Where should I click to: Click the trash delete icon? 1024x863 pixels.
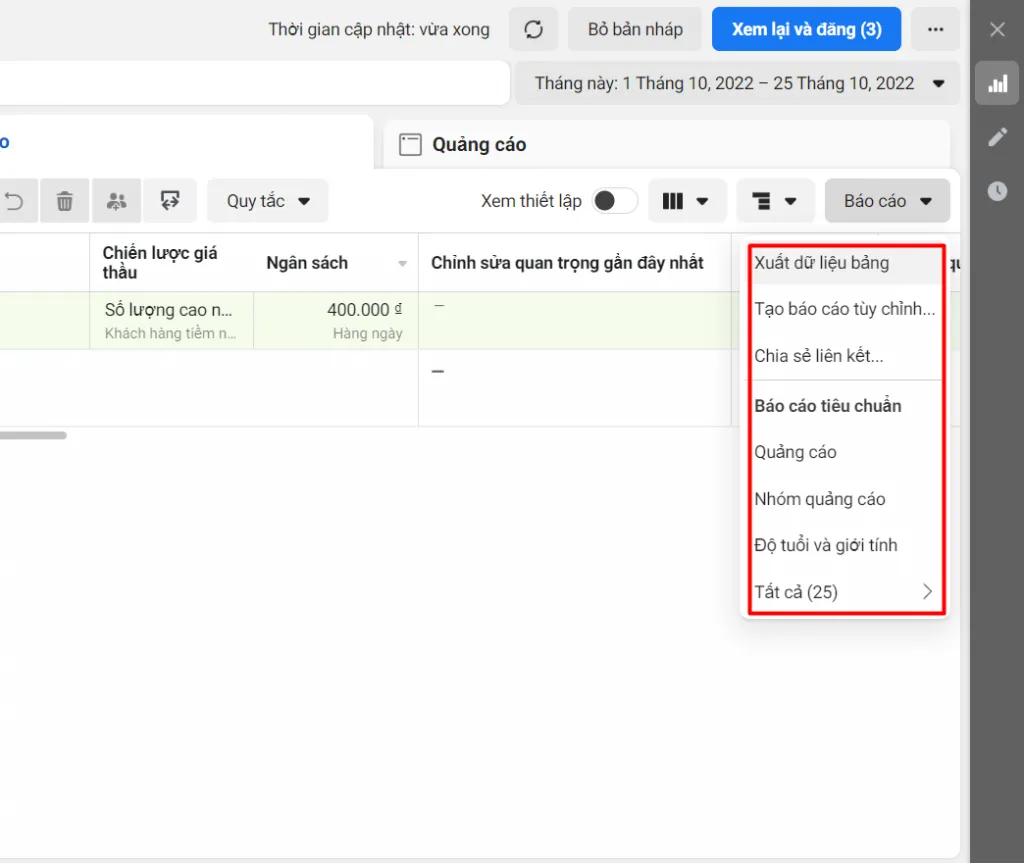[x=65, y=201]
